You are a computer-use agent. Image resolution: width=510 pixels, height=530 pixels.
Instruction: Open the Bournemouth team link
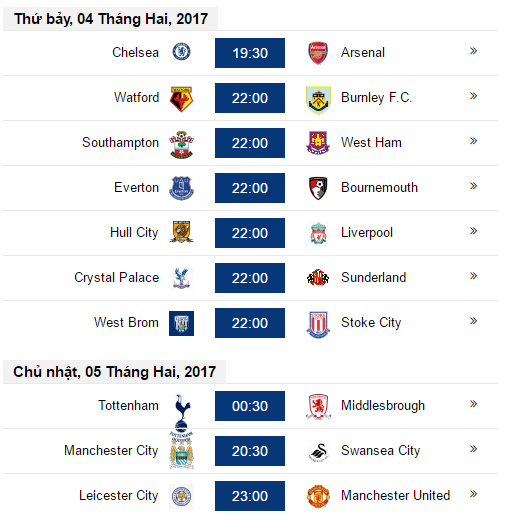click(379, 188)
